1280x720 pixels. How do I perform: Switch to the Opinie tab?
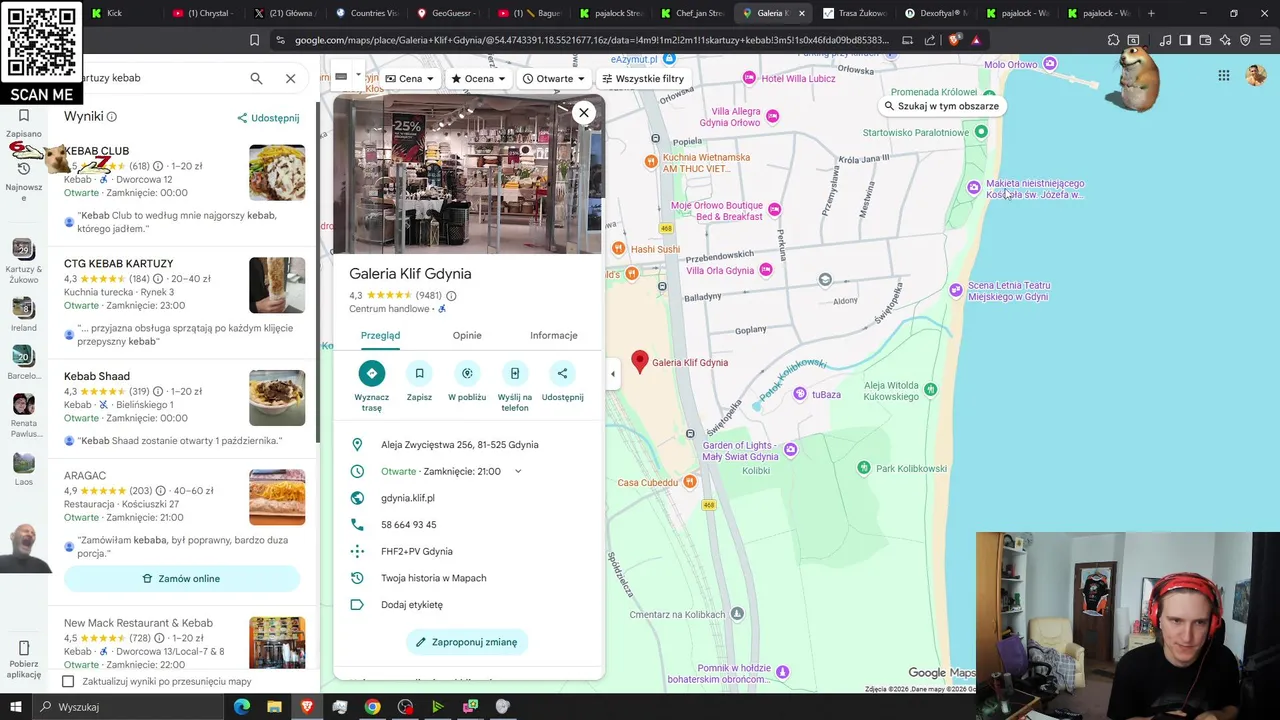pos(467,335)
